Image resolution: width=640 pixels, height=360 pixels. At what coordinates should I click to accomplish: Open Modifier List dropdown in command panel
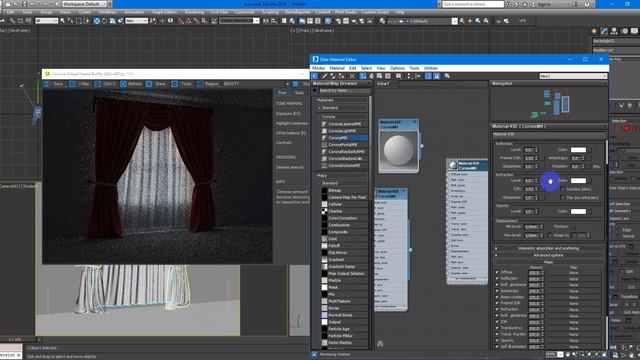[x=616, y=50]
